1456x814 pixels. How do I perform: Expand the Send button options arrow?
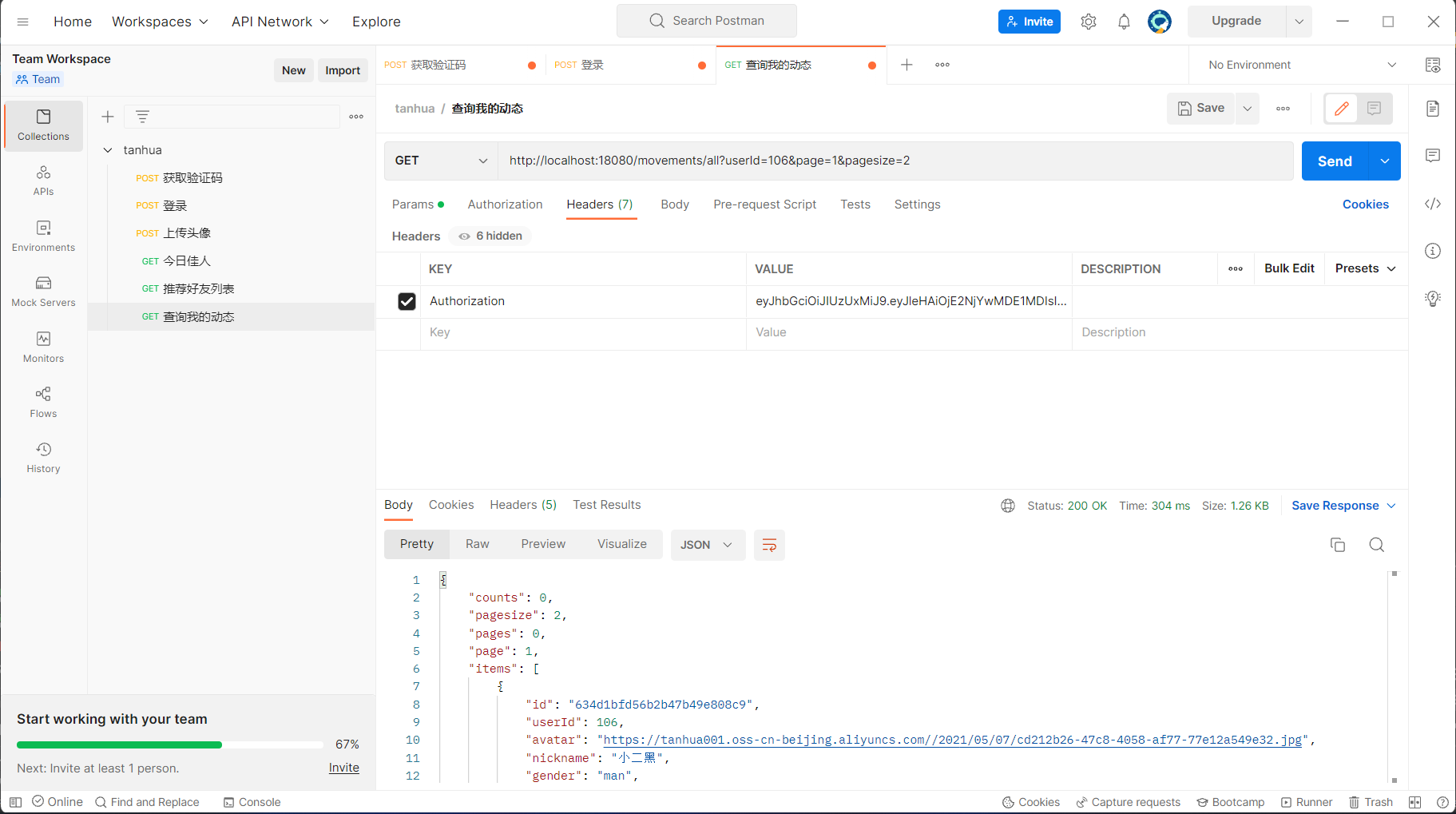pyautogui.click(x=1385, y=161)
